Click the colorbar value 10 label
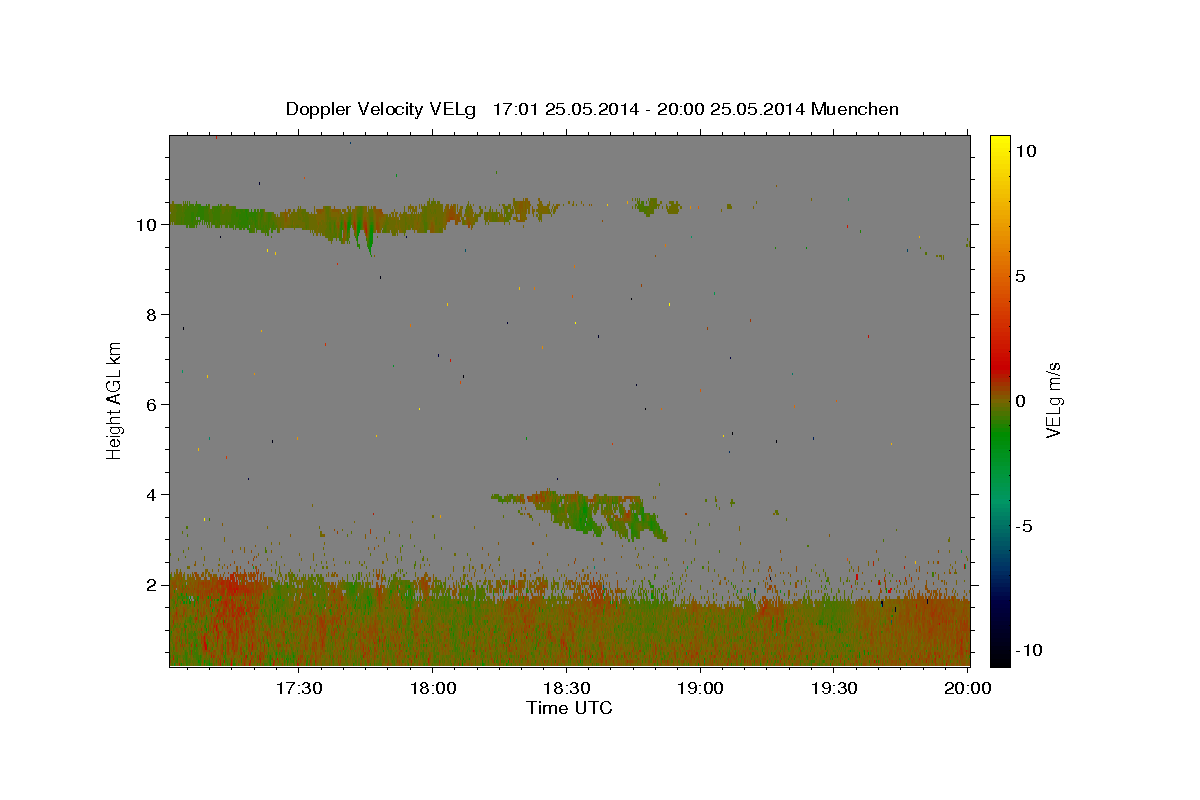Image resolution: width=1200 pixels, height=800 pixels. [x=1025, y=150]
